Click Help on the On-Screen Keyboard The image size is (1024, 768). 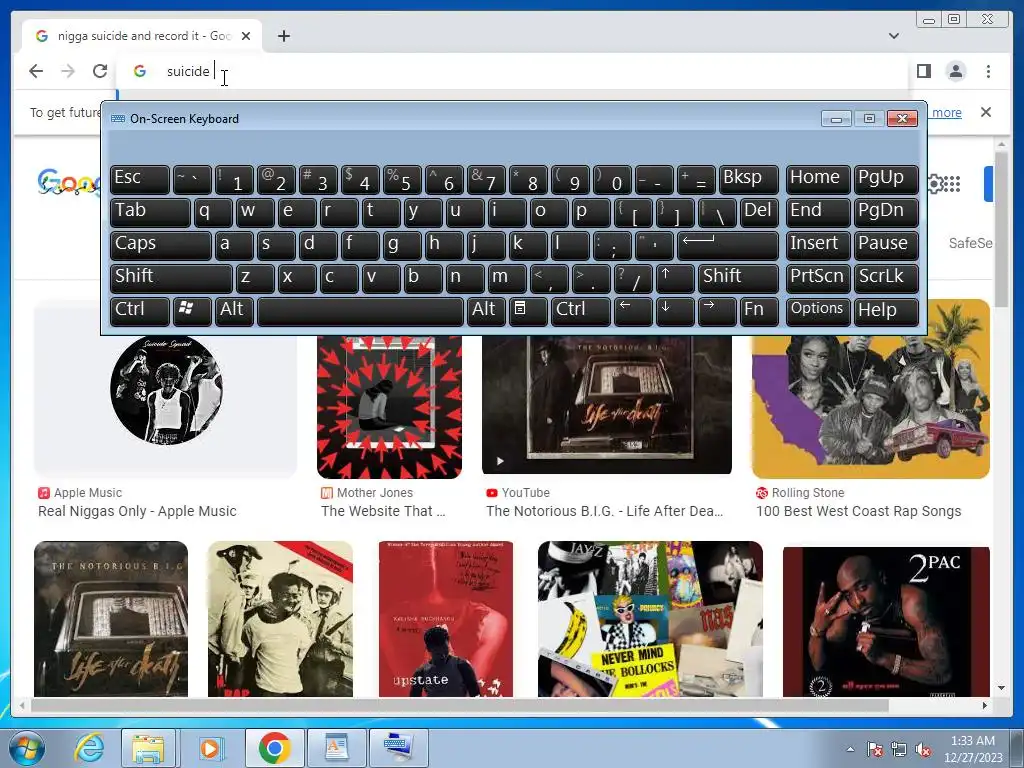click(886, 311)
